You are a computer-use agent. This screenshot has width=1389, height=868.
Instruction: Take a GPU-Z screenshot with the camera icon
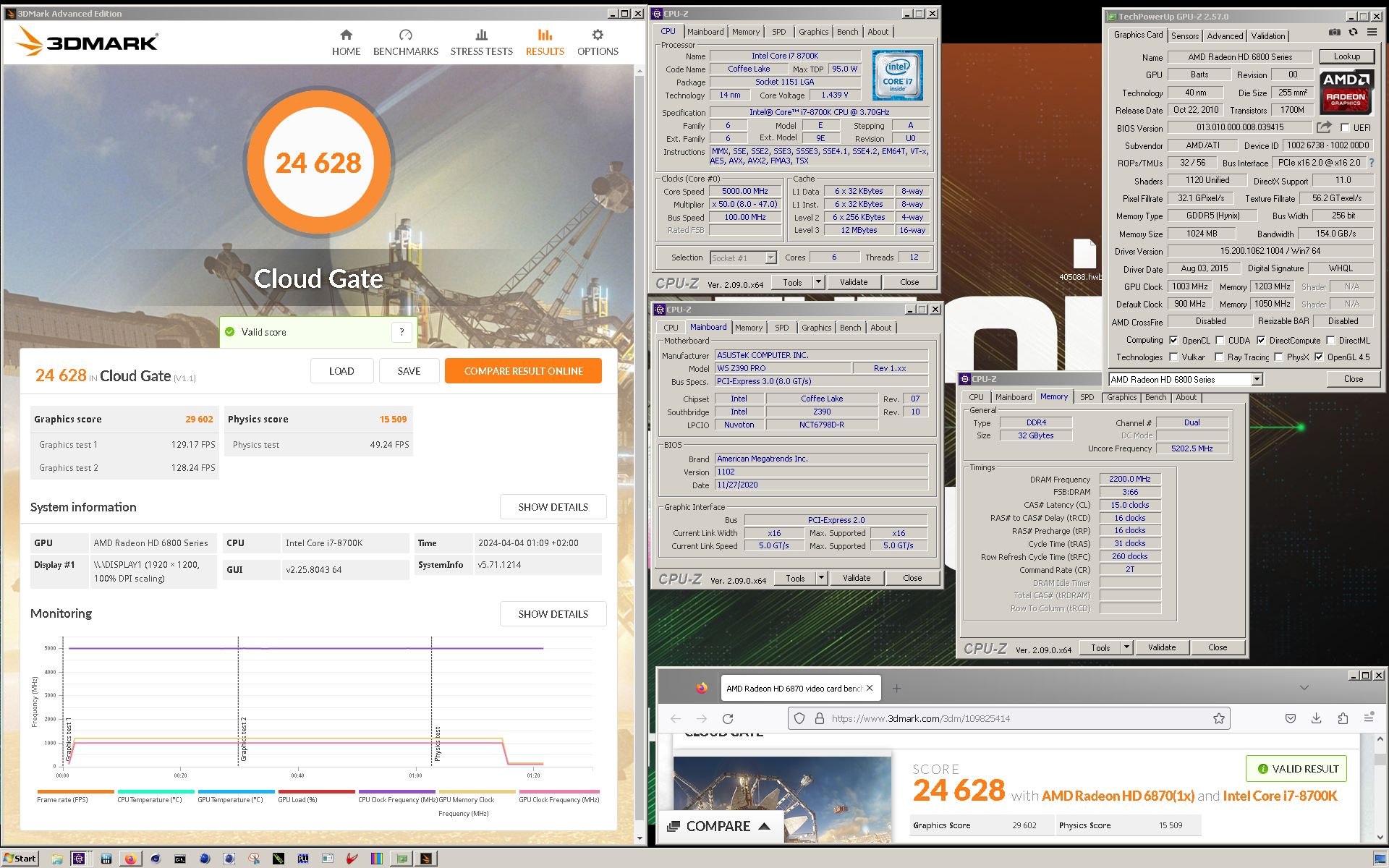(x=1335, y=32)
